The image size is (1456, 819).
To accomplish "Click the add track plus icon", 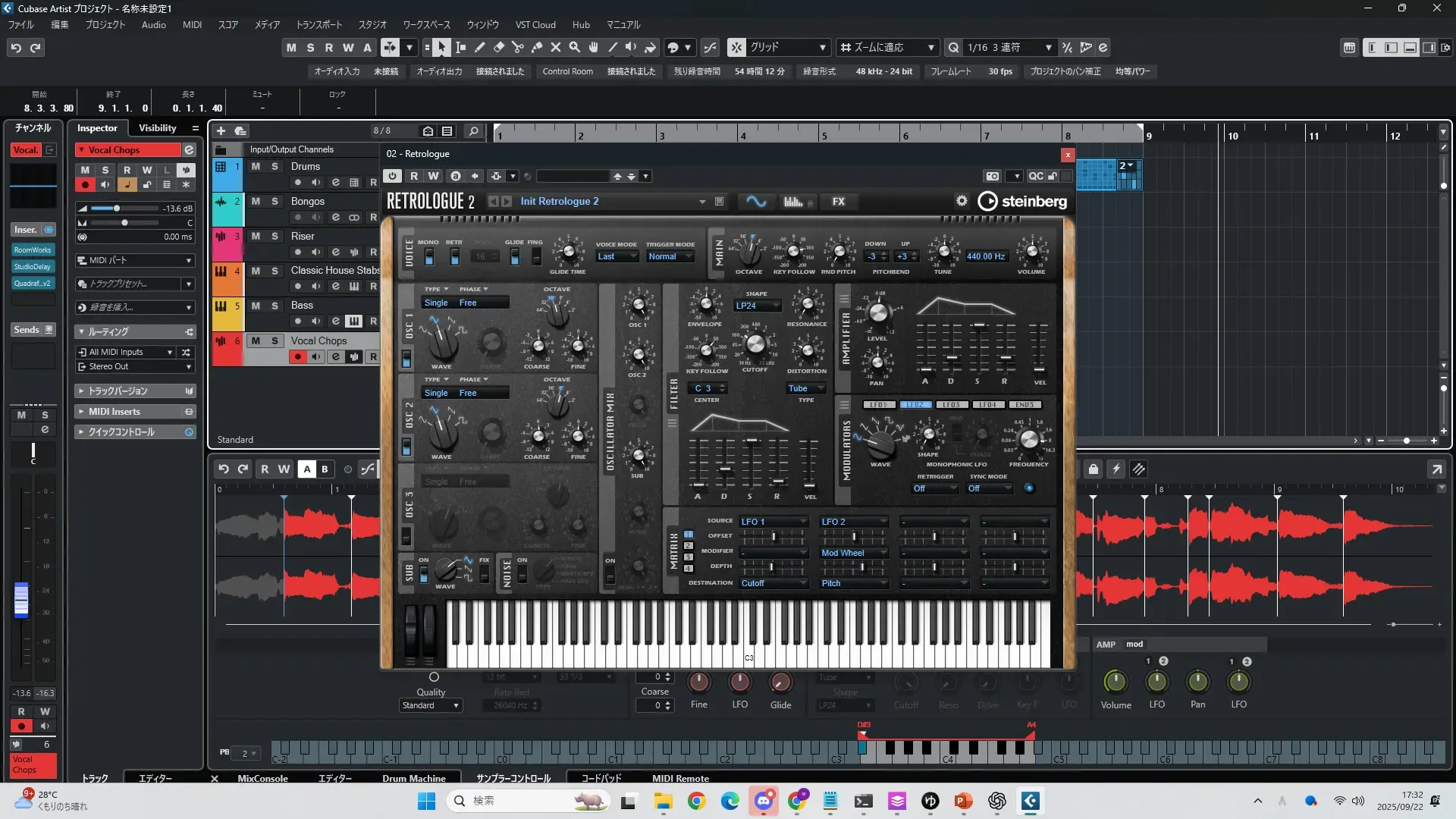I will [x=221, y=131].
